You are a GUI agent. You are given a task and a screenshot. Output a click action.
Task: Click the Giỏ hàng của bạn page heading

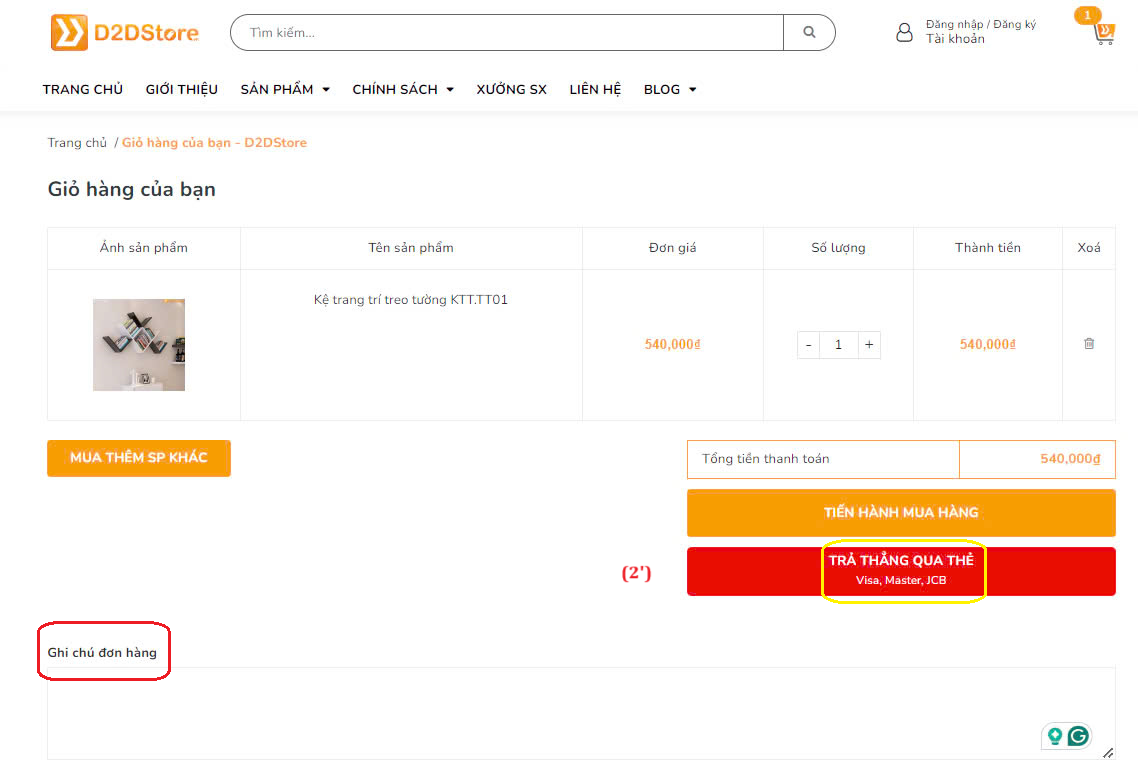131,189
